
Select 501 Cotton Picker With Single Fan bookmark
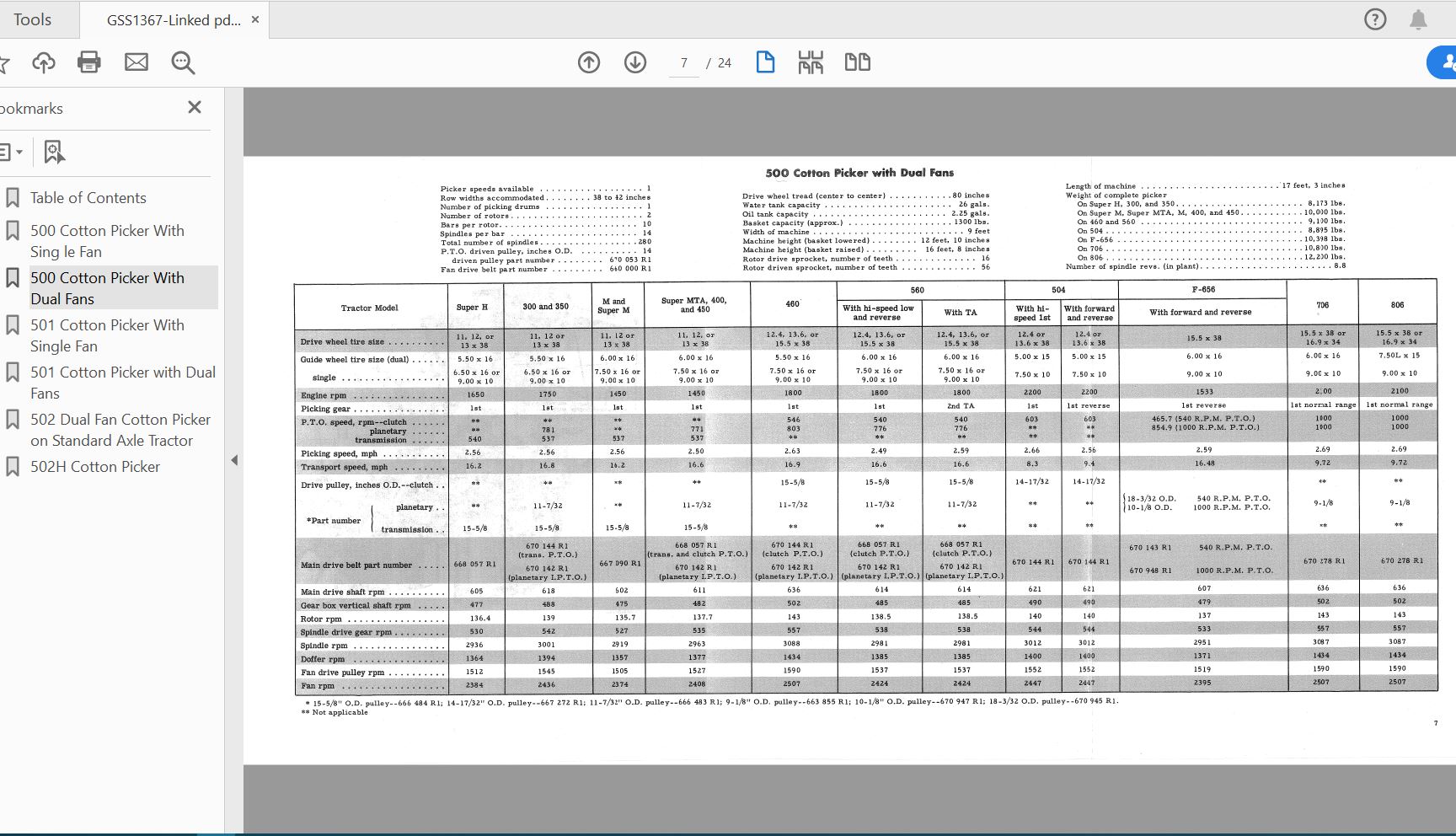coord(107,335)
